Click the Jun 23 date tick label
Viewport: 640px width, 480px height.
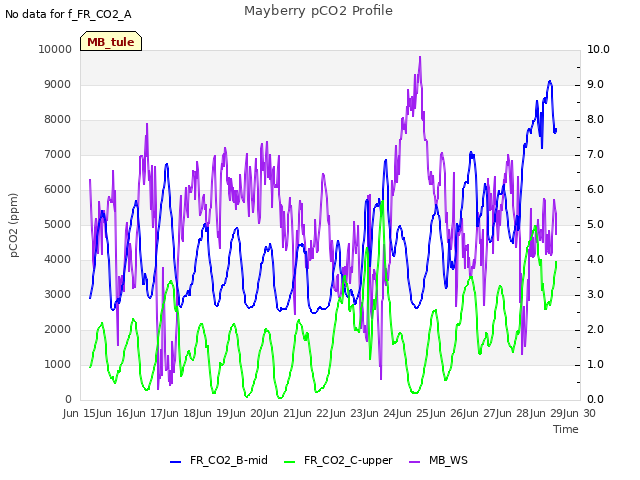click(347, 413)
